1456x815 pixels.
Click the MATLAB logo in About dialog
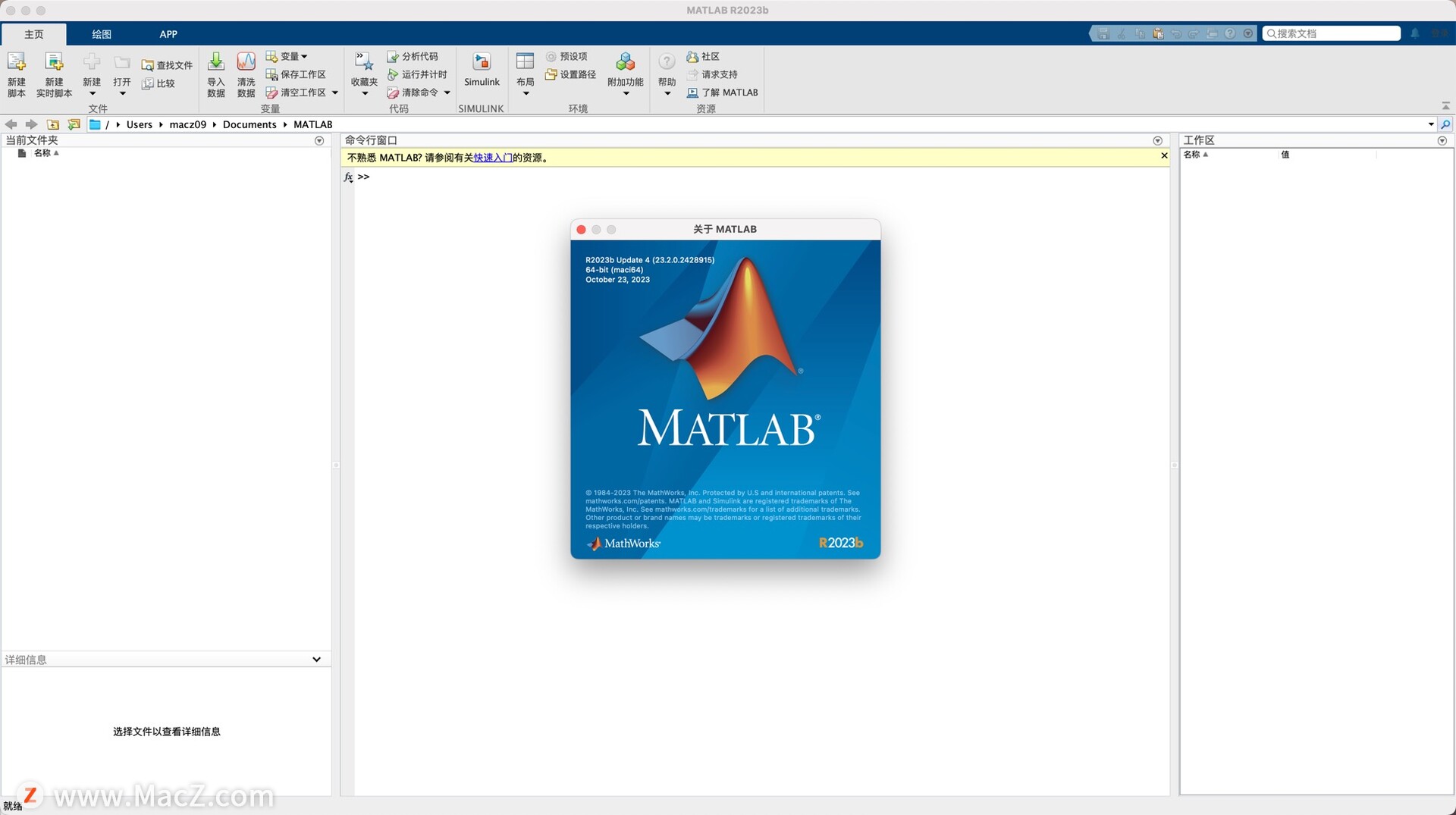point(721,328)
